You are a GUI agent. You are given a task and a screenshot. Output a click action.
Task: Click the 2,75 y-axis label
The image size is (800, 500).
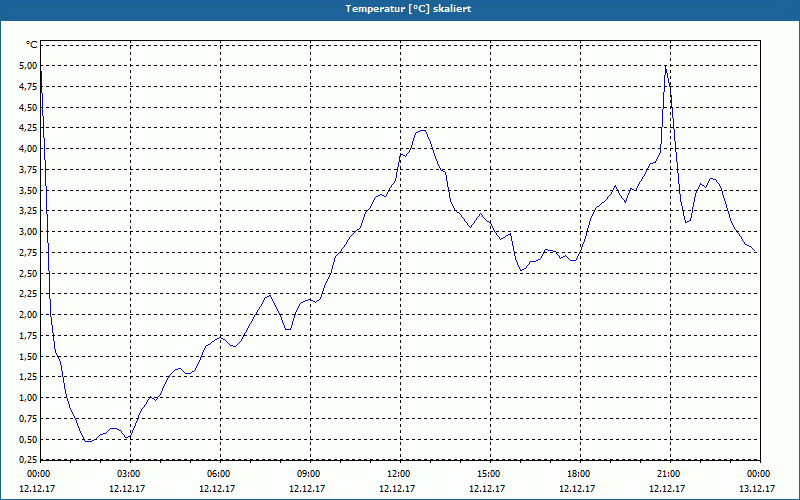[28, 253]
